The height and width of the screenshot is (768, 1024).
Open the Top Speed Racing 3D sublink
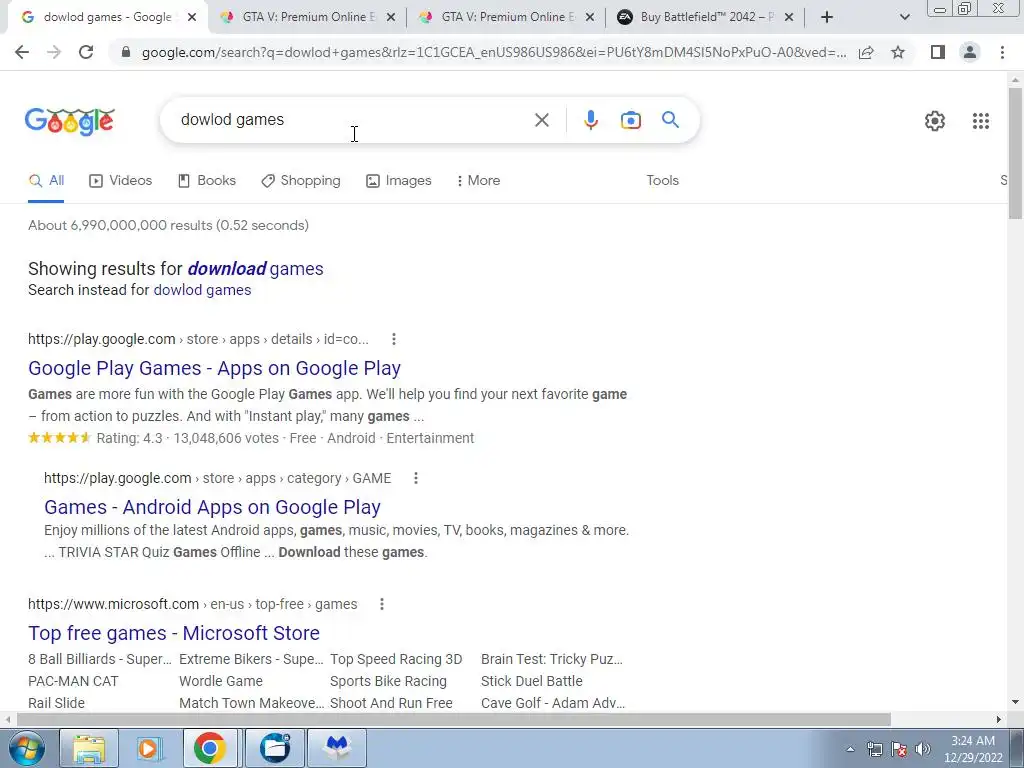[396, 659]
